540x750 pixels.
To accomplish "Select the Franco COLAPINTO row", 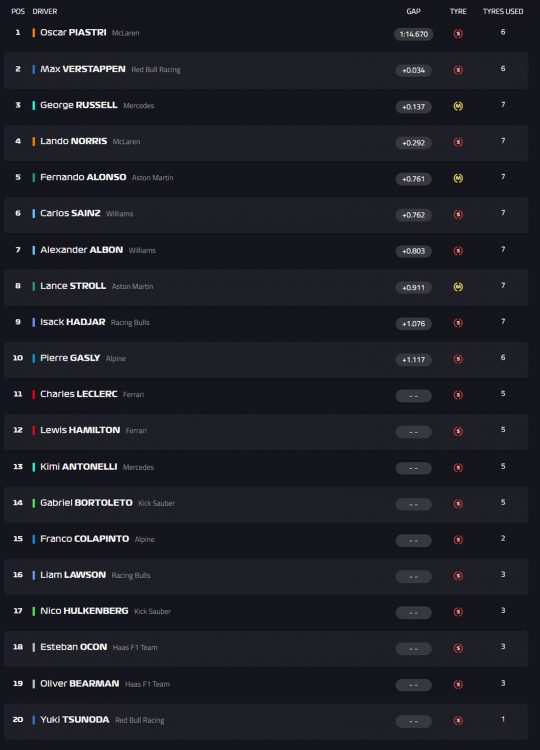I will pyautogui.click(x=266, y=540).
